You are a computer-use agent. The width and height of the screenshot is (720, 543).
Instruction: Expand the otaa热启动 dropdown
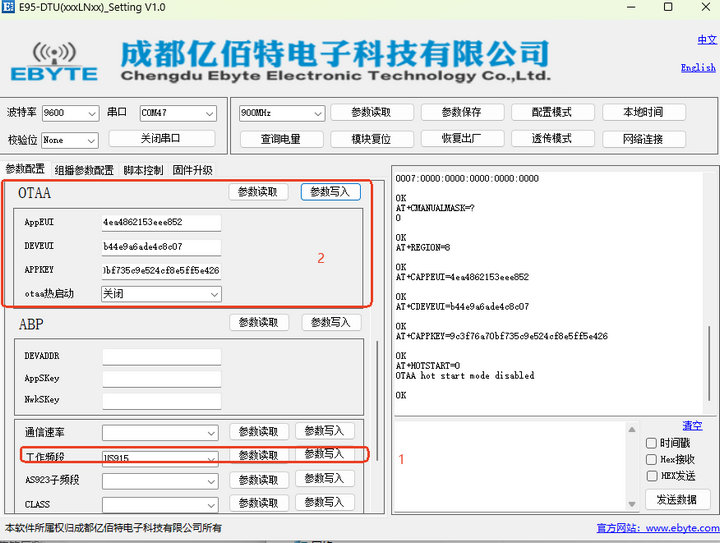point(161,294)
